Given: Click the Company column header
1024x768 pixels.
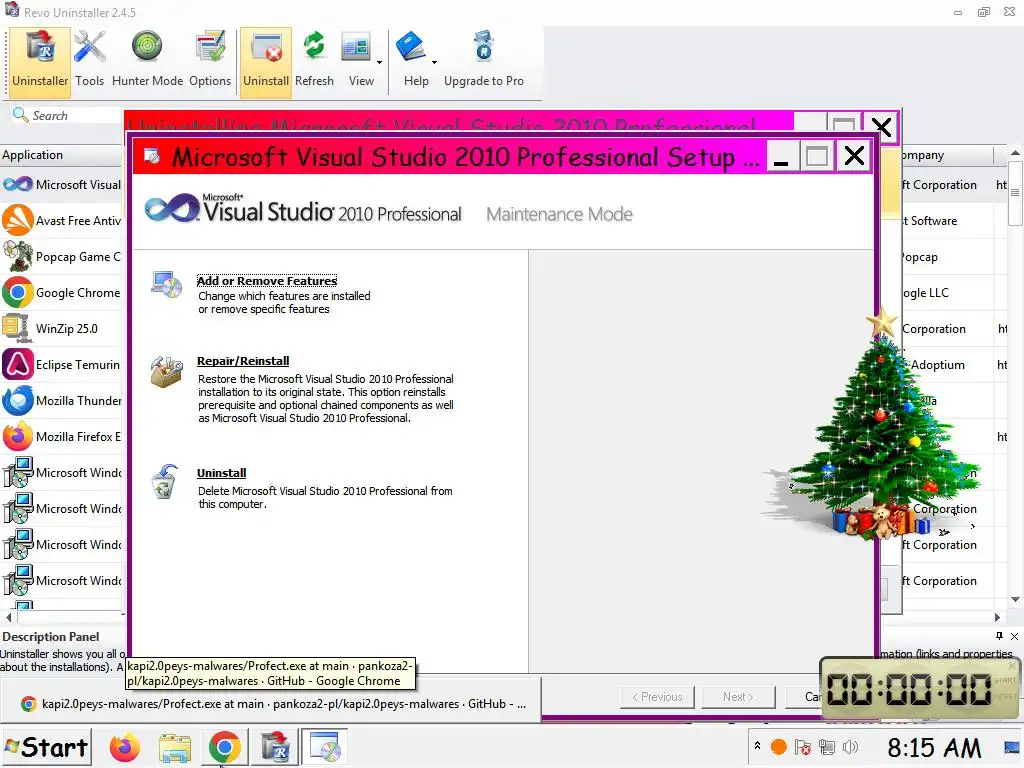Looking at the screenshot, I should (947, 155).
